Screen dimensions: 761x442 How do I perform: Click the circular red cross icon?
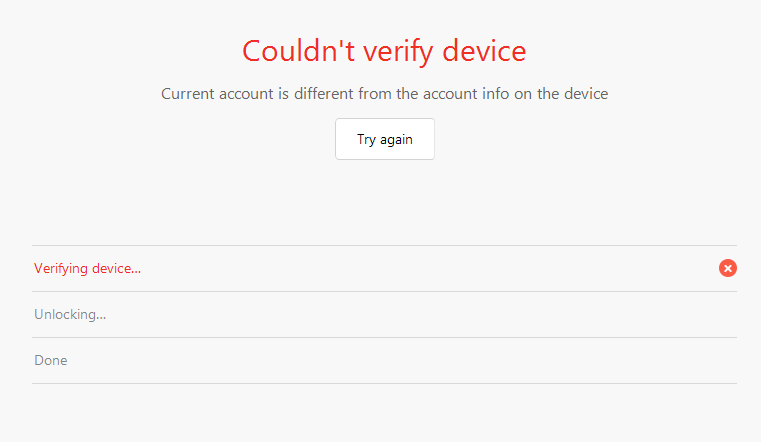pos(728,268)
